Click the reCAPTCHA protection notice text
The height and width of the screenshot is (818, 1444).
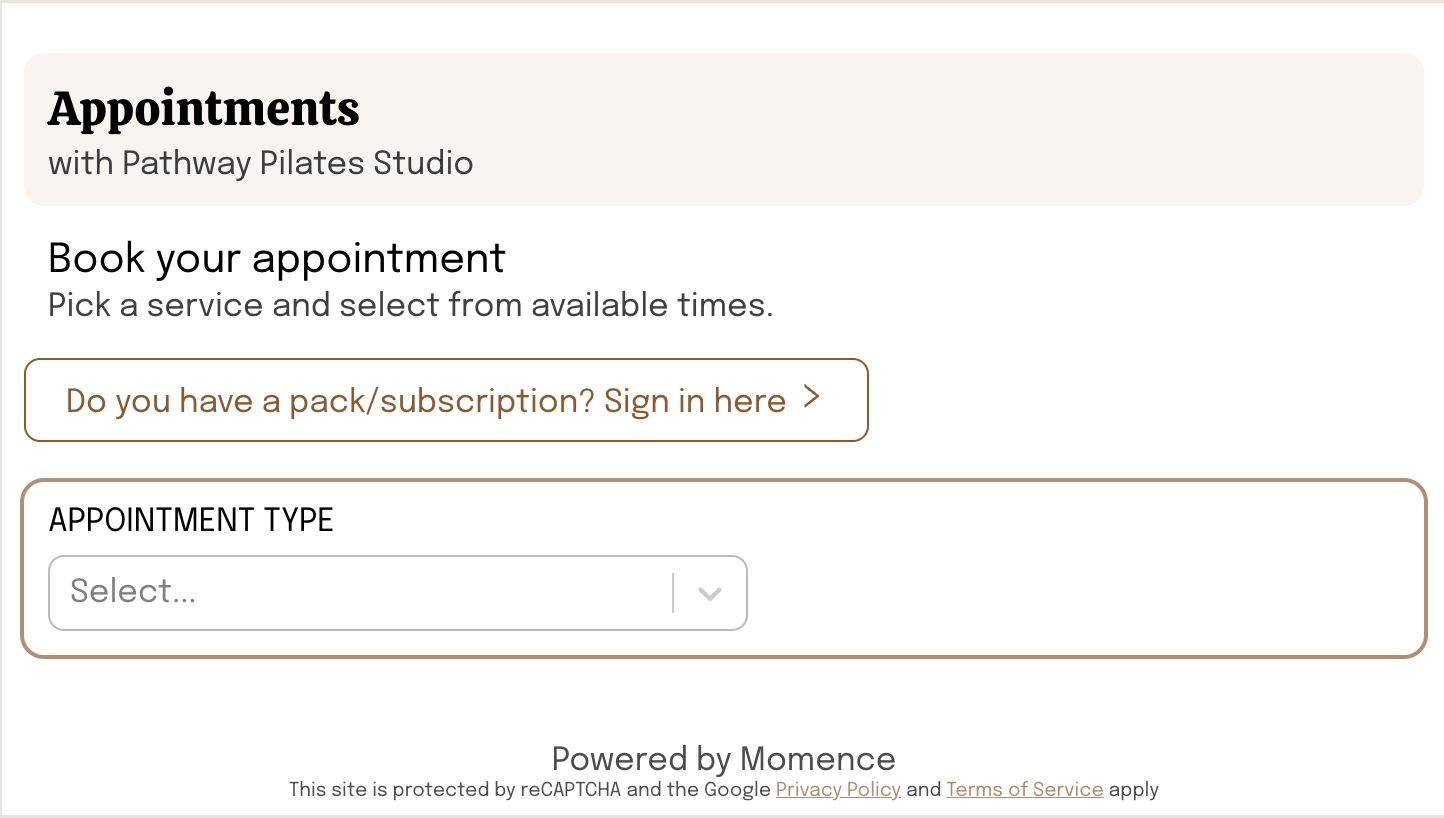tap(723, 789)
